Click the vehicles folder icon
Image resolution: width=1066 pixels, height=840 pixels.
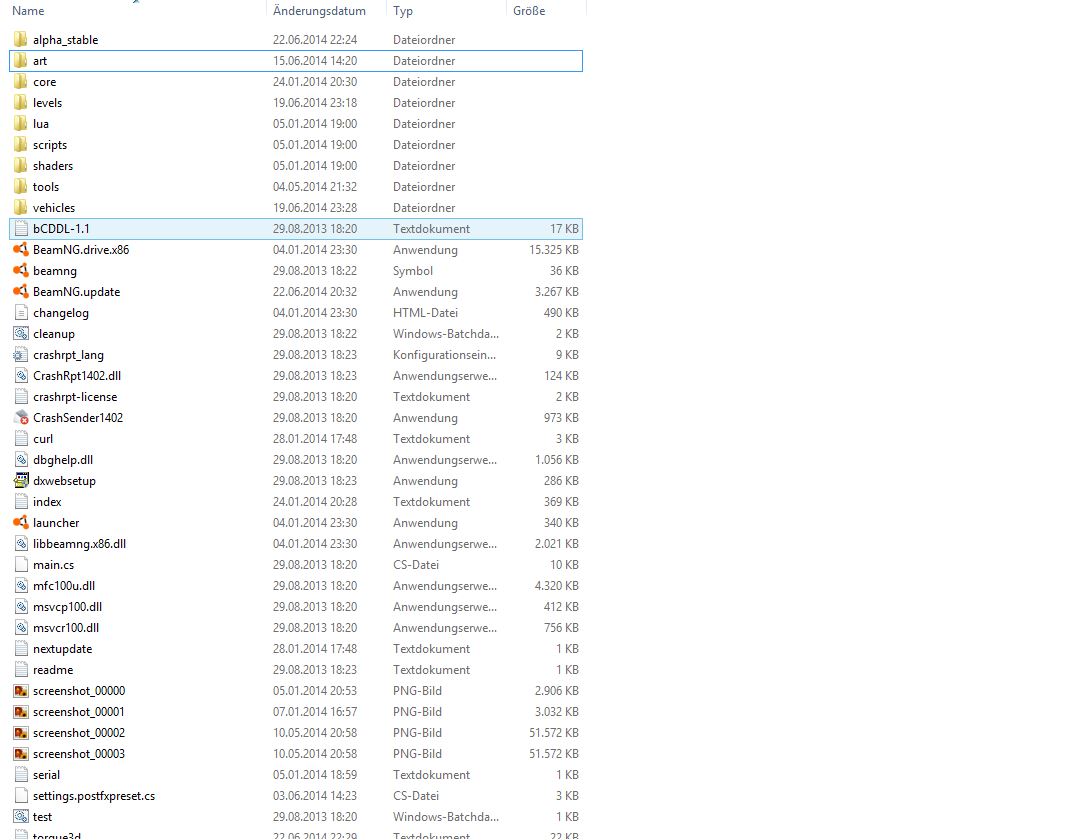(x=21, y=208)
